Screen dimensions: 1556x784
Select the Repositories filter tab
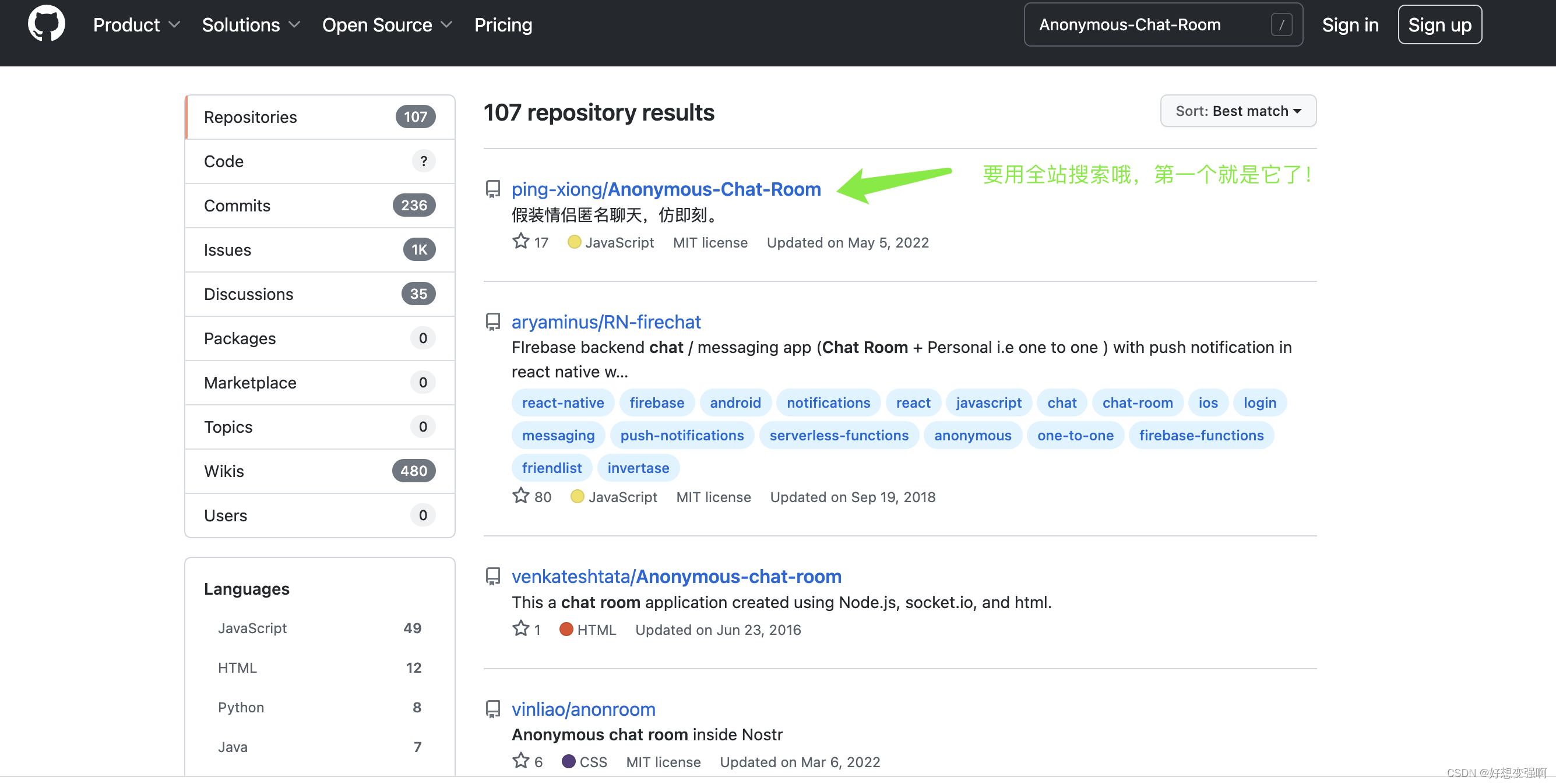319,117
